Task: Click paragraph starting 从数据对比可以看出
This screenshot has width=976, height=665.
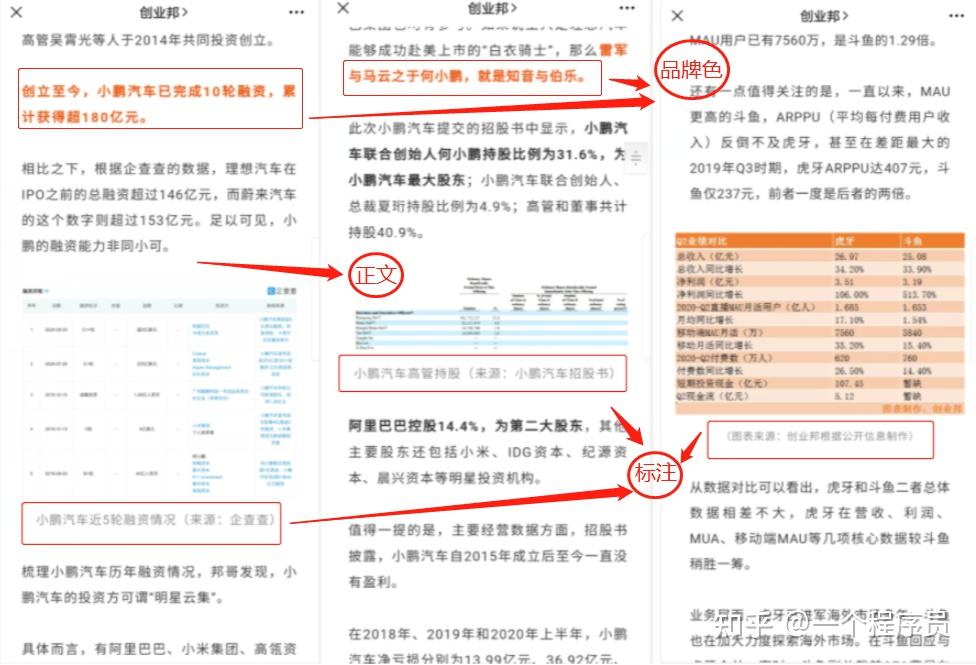Action: [x=820, y=526]
